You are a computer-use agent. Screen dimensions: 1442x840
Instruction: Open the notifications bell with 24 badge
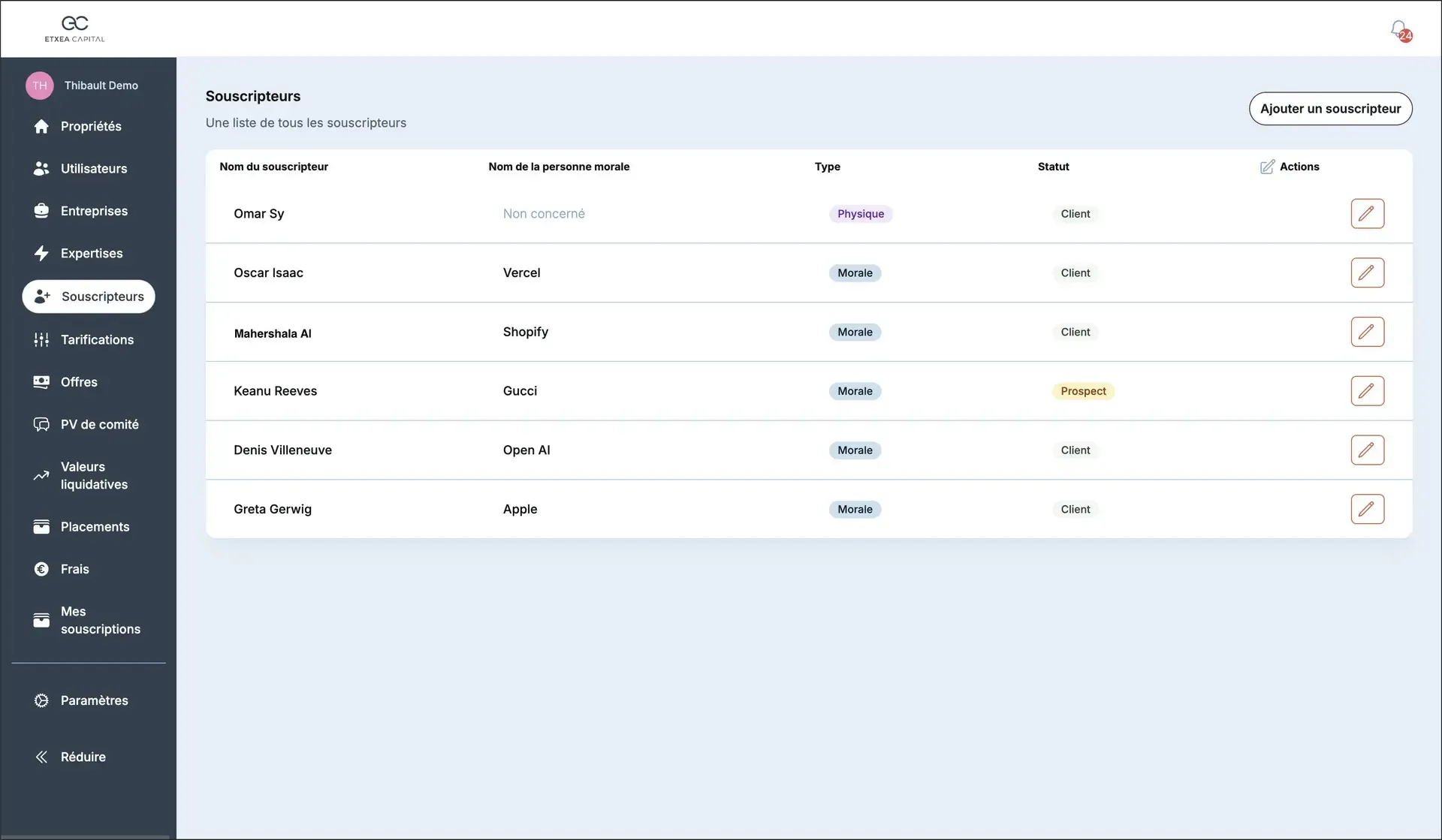pos(1400,30)
